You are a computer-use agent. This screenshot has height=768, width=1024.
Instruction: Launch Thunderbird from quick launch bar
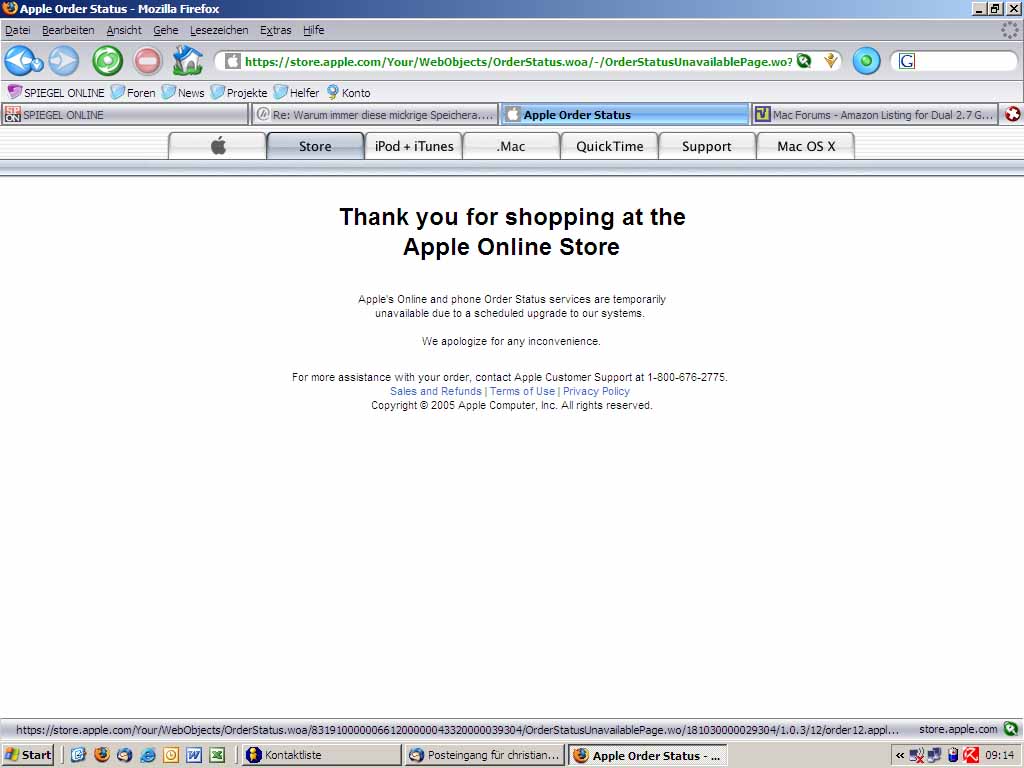(125, 755)
